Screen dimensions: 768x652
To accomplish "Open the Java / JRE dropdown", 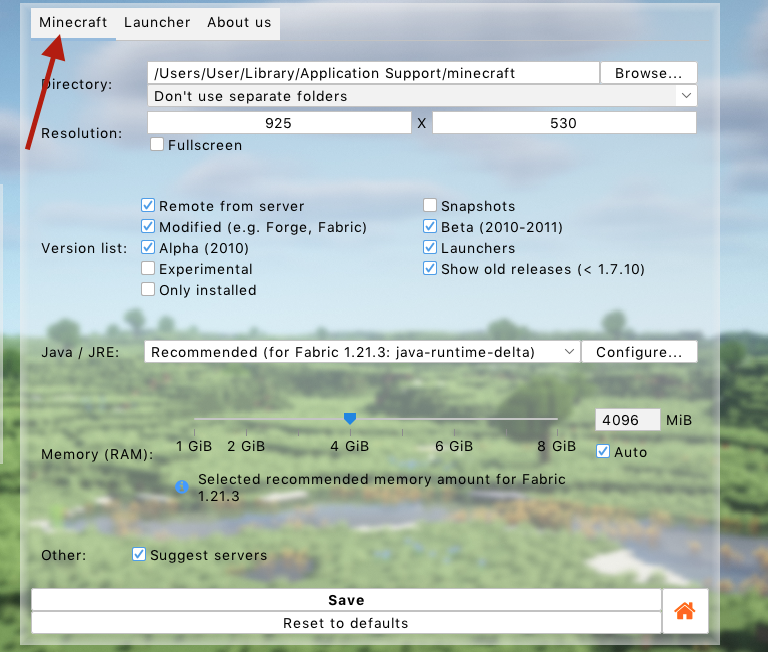I will [x=362, y=352].
